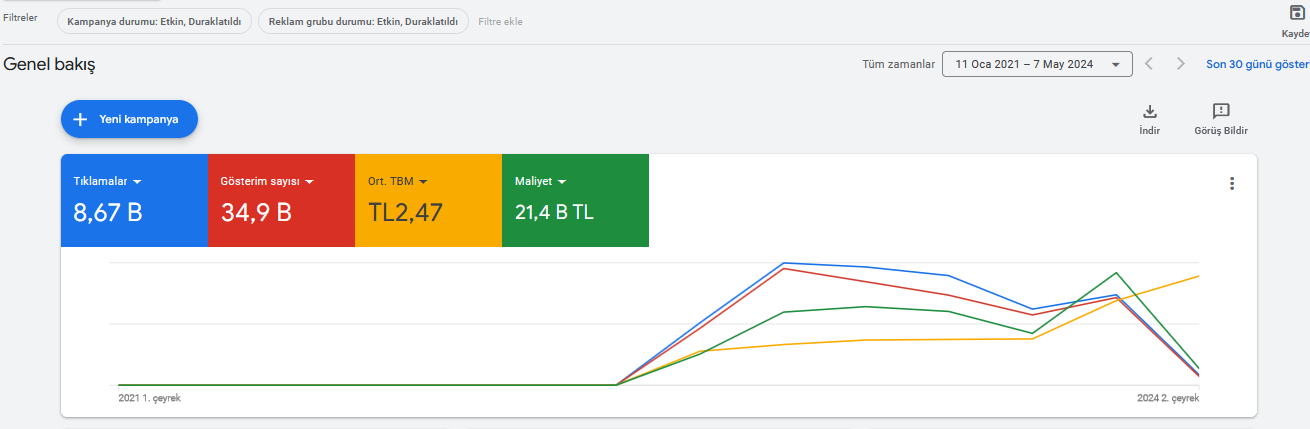The image size is (1310, 429).
Task: Click the 2024 2. çeyrek axis label
Action: point(1168,398)
